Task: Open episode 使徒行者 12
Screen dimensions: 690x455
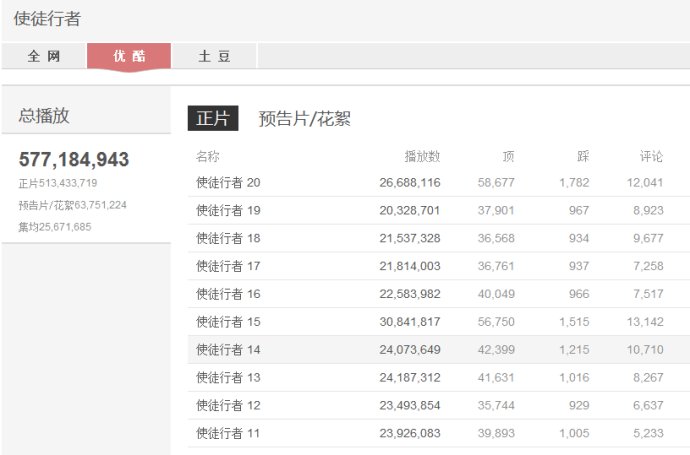Action: pos(228,405)
